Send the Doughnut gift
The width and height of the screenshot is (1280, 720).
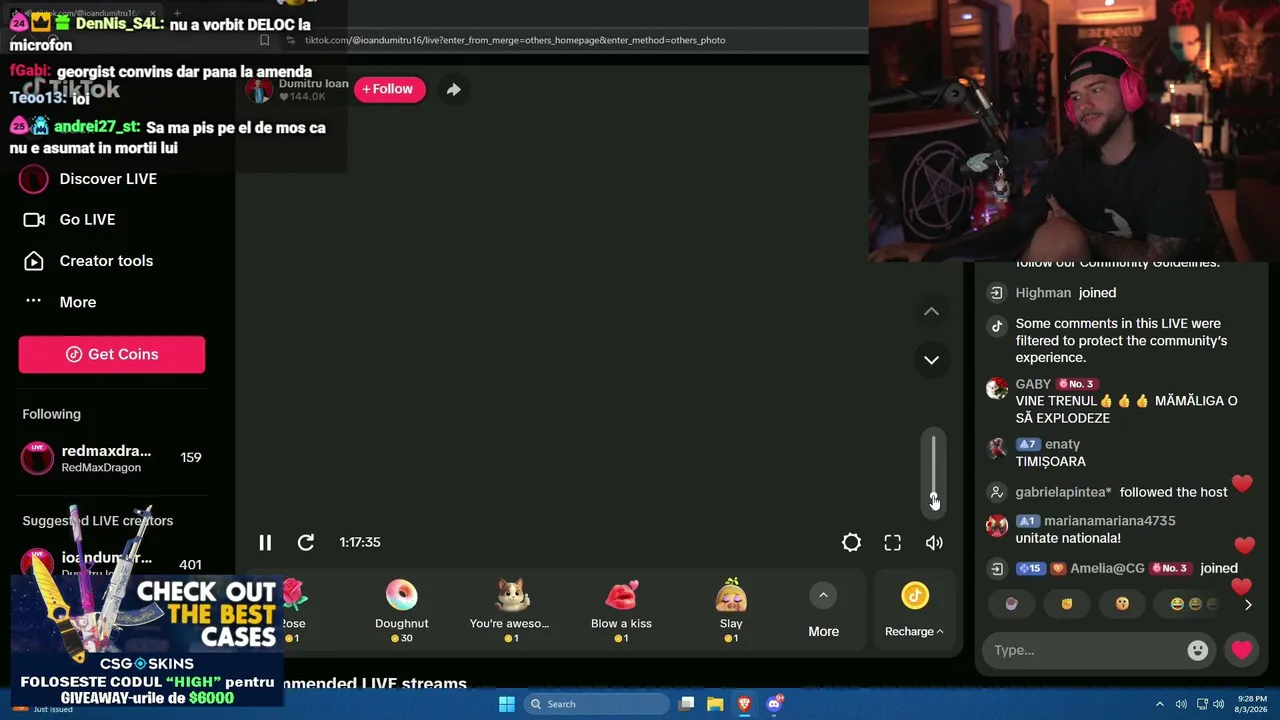pyautogui.click(x=401, y=610)
